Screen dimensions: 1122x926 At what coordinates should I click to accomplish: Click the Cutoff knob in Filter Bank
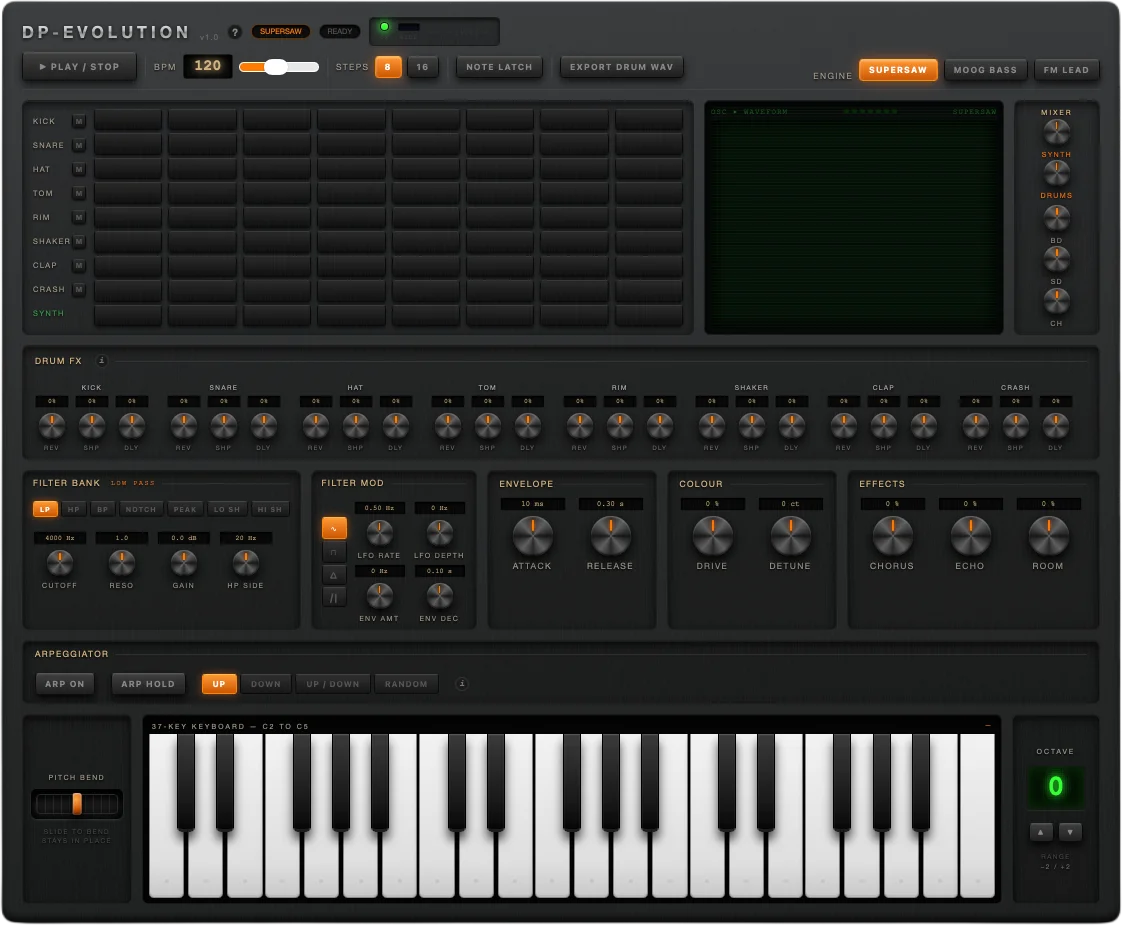(59, 563)
